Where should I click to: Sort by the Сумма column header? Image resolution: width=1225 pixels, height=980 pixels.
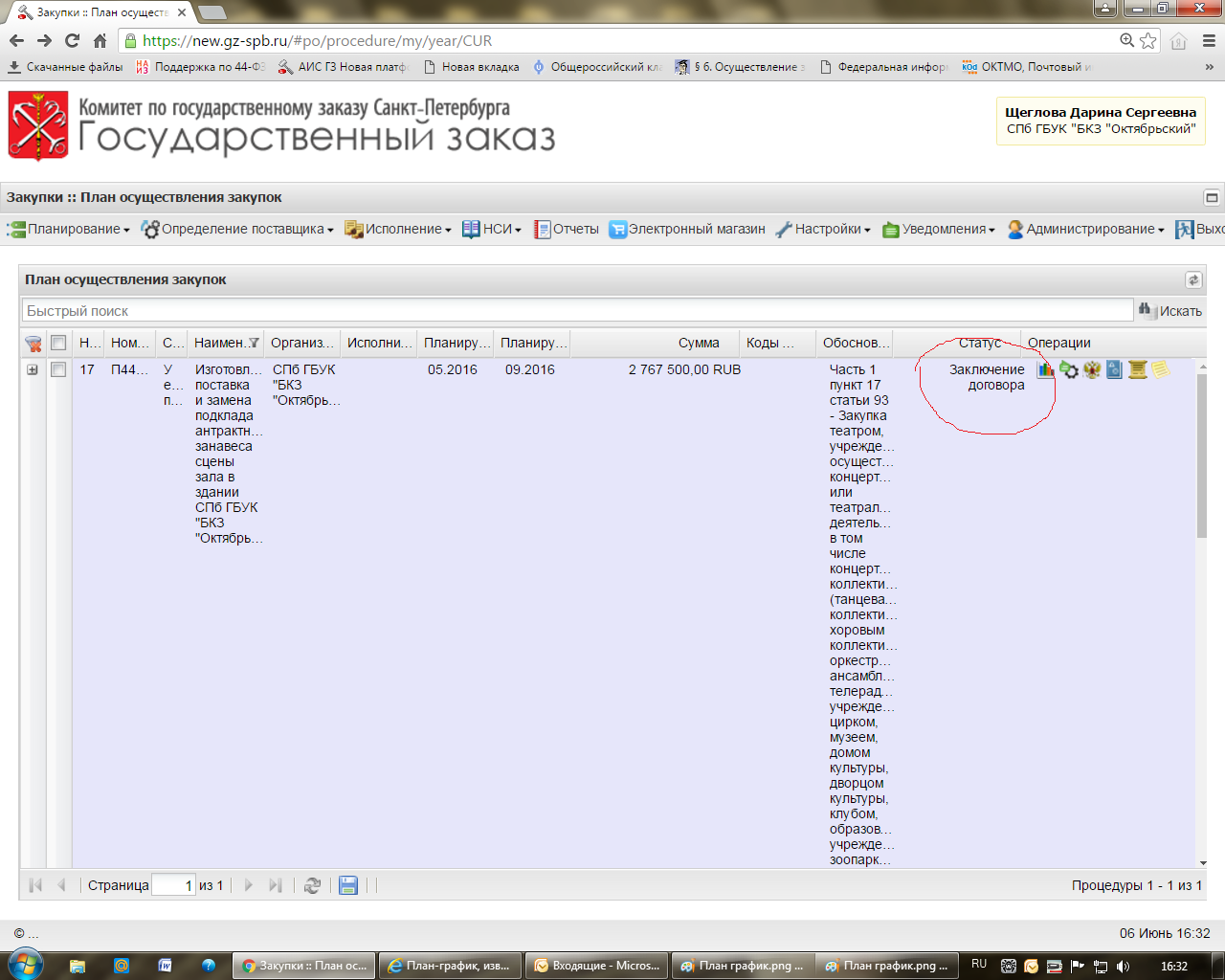657,343
